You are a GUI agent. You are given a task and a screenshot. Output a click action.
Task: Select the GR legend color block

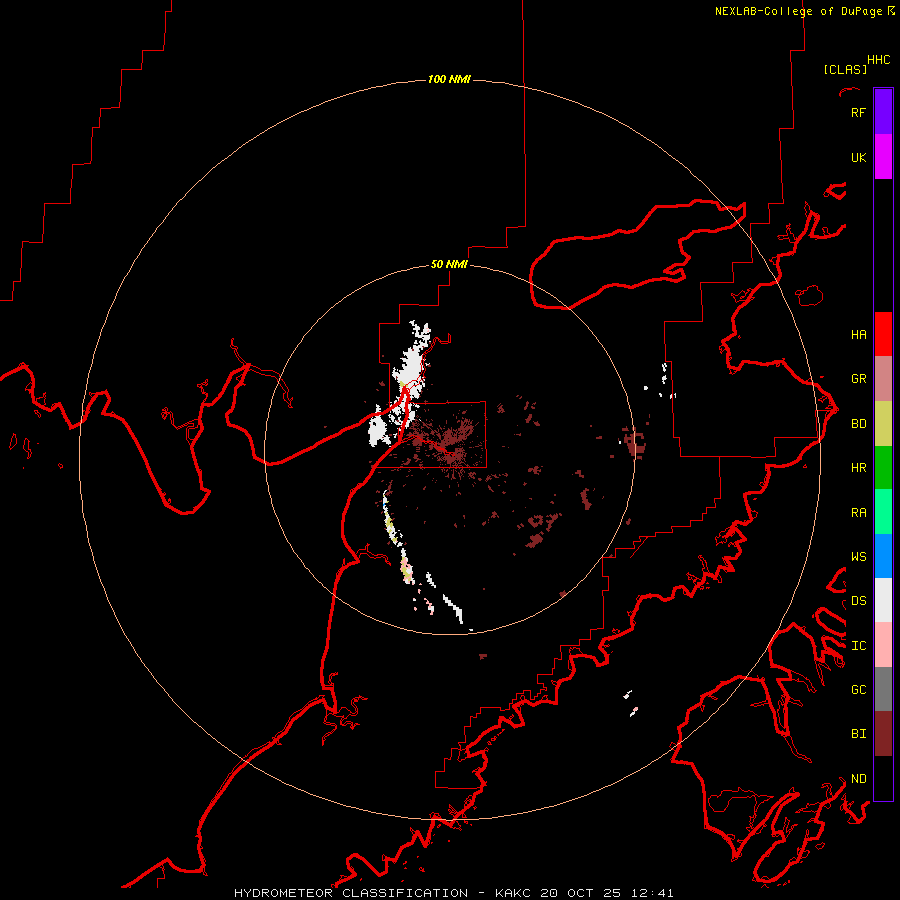click(883, 379)
